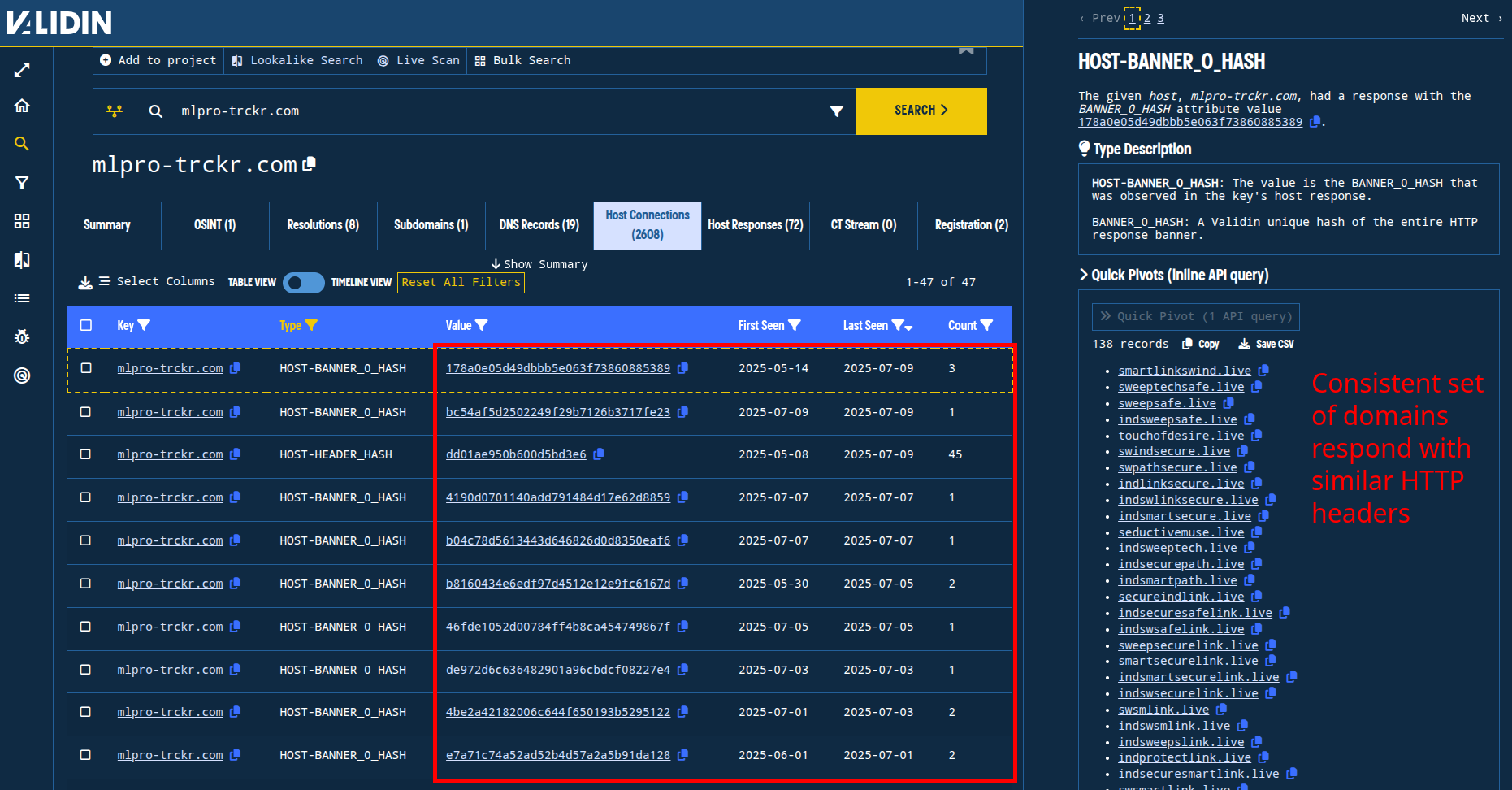The image size is (1512, 790).
Task: Copy sweeptechsafe.live domain
Action: click(x=1257, y=386)
